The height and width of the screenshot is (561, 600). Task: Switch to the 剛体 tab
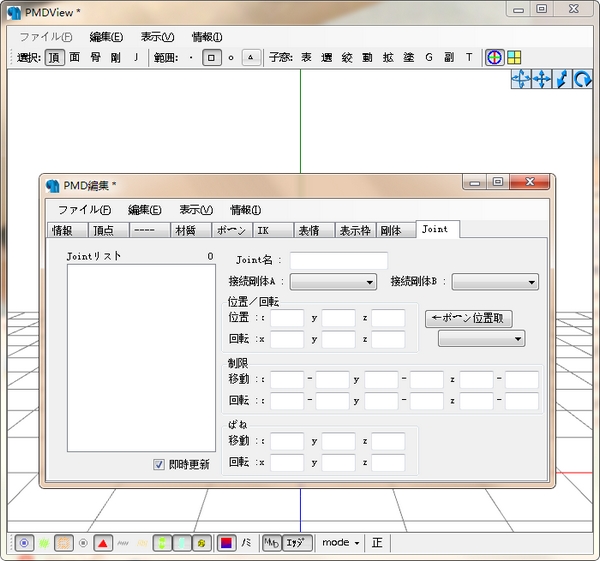[391, 230]
